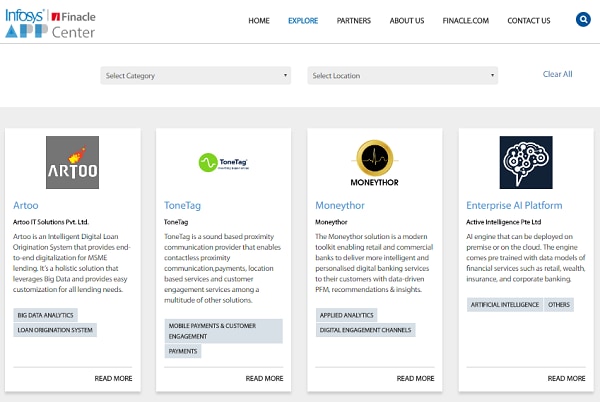Click the Clear All link
The image size is (600, 402).
558,74
